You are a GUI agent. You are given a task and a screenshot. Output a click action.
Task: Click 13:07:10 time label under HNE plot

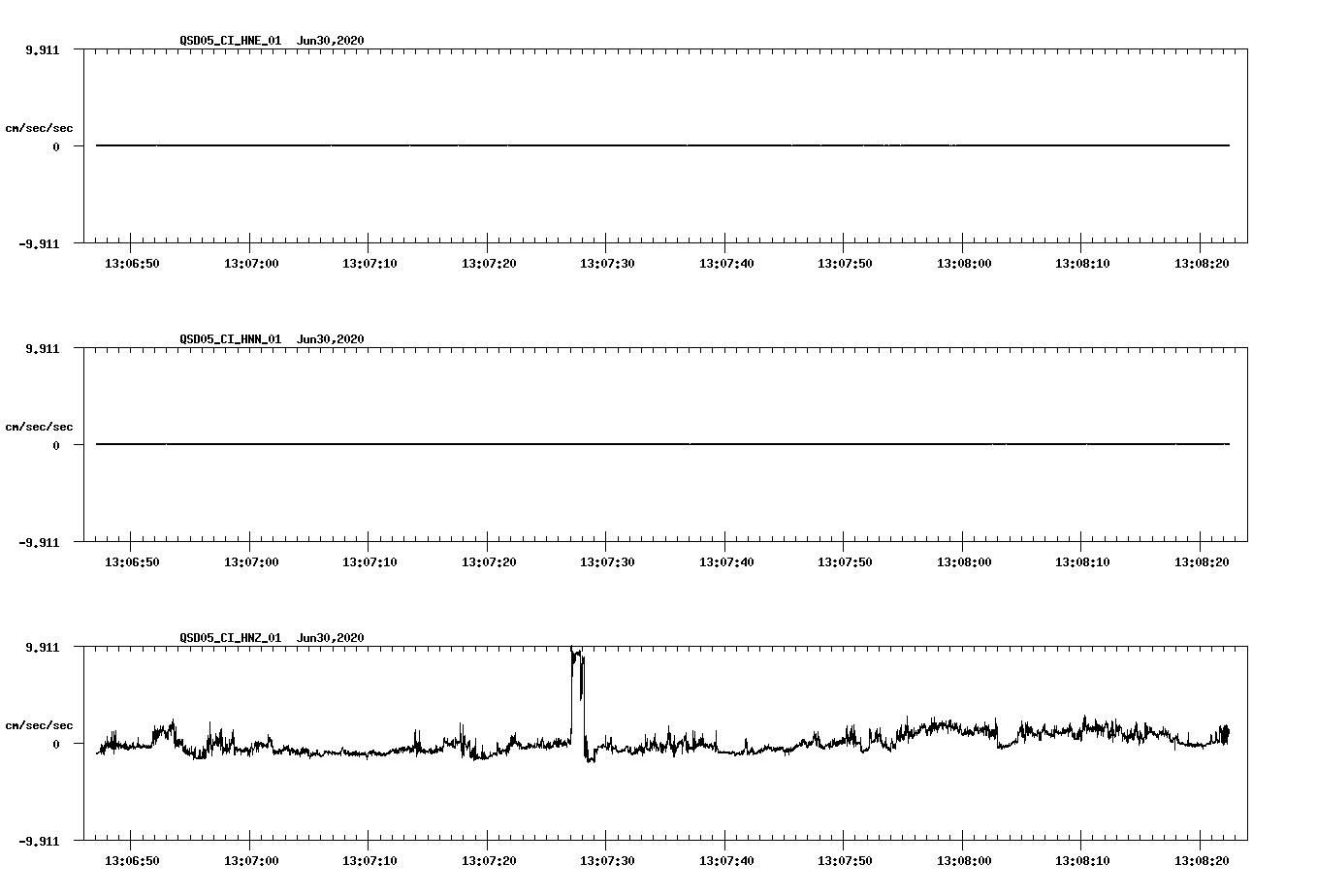point(369,264)
